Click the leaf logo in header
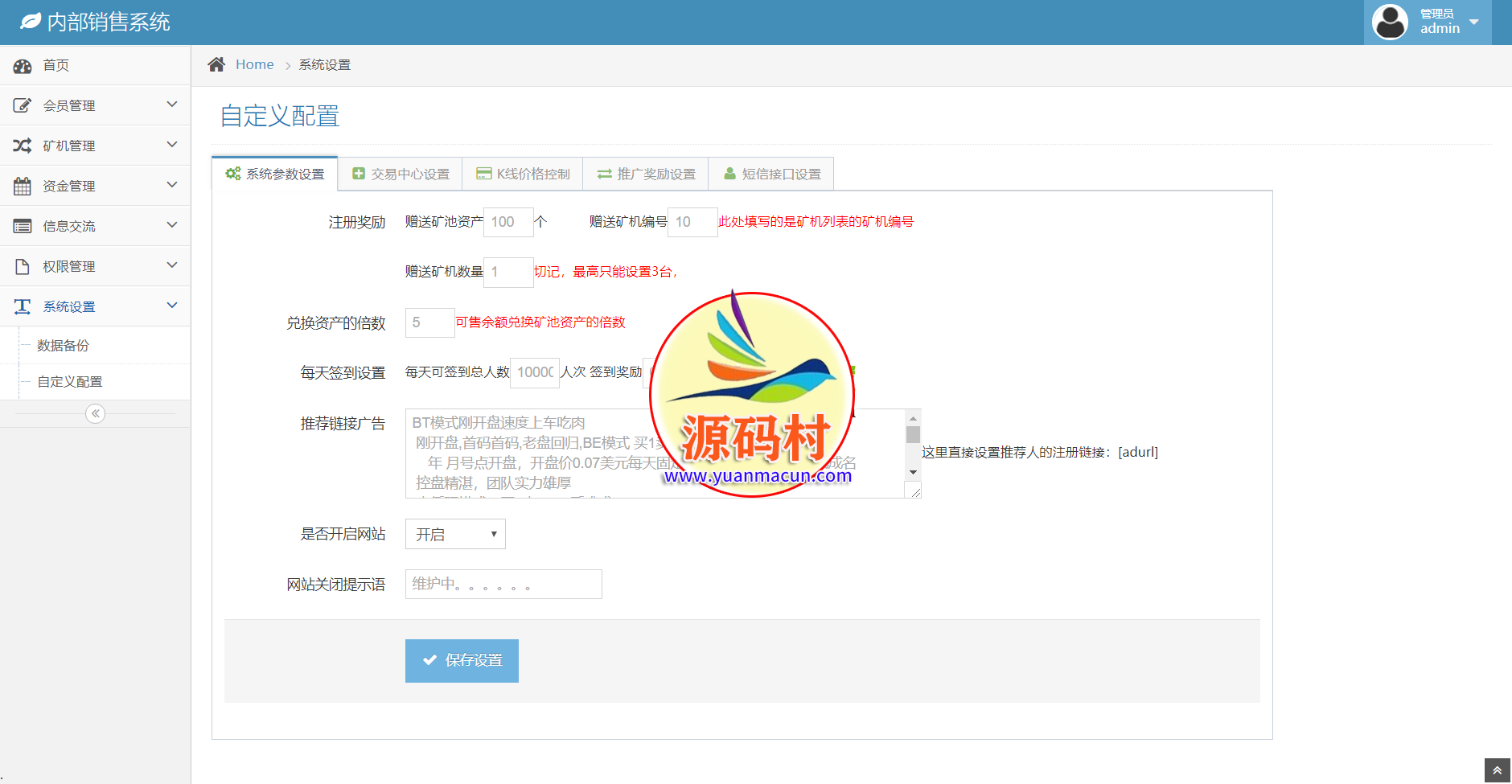The image size is (1512, 784). coord(31,22)
